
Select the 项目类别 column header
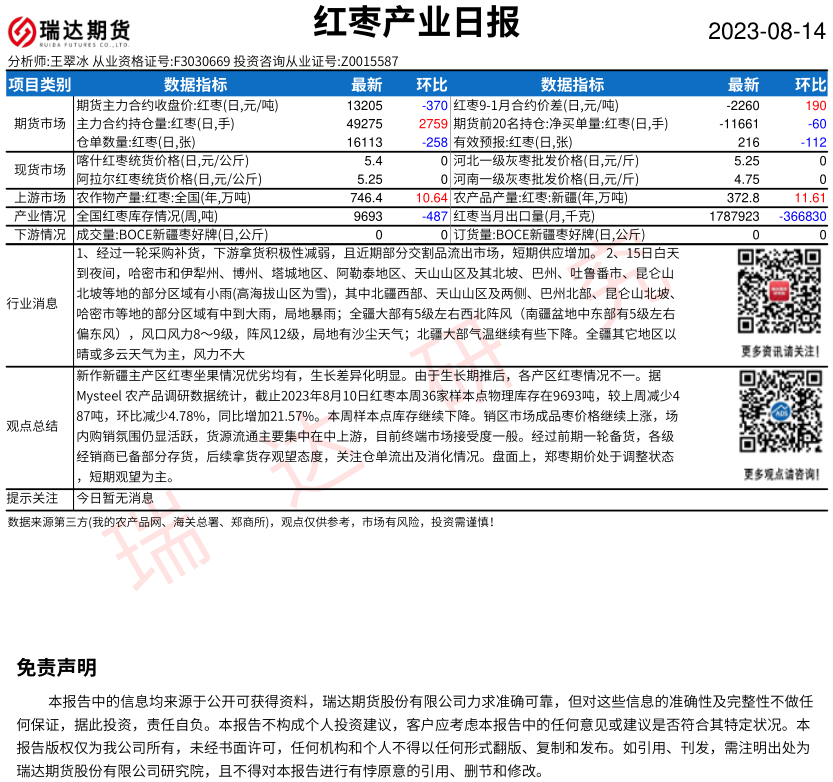(x=39, y=85)
